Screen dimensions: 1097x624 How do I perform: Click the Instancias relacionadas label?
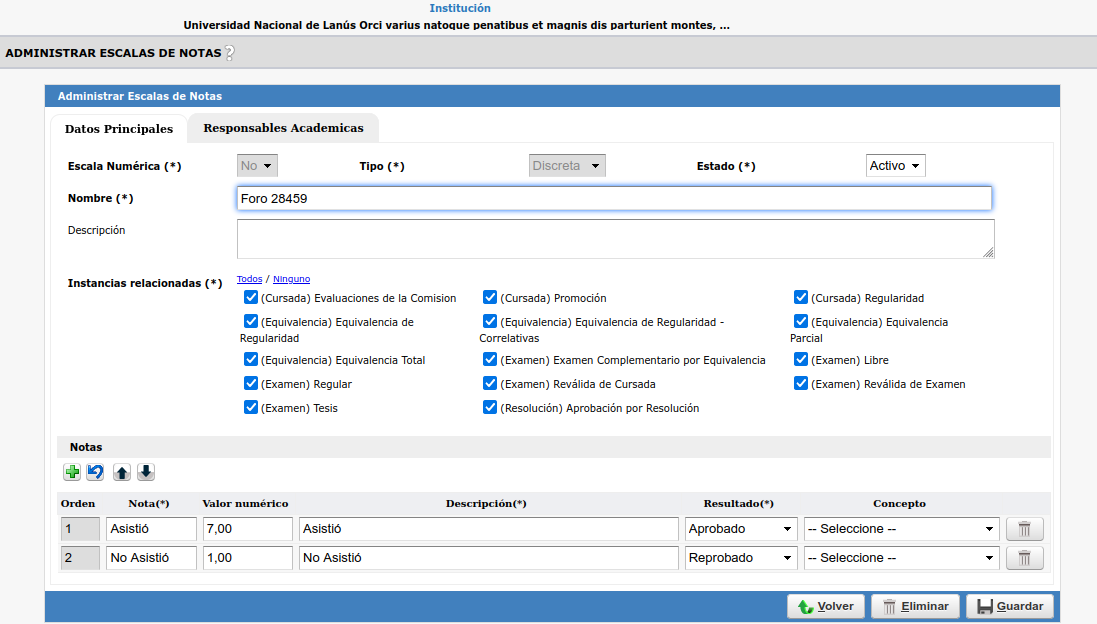[x=145, y=283]
